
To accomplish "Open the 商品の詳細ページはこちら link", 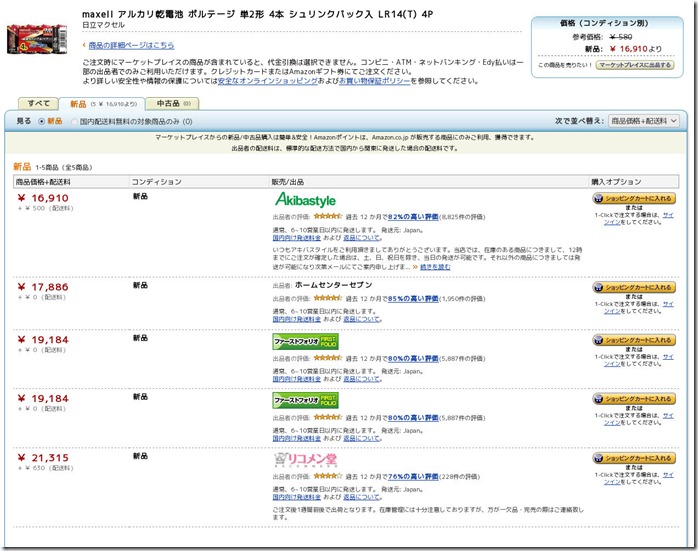I will [130, 45].
